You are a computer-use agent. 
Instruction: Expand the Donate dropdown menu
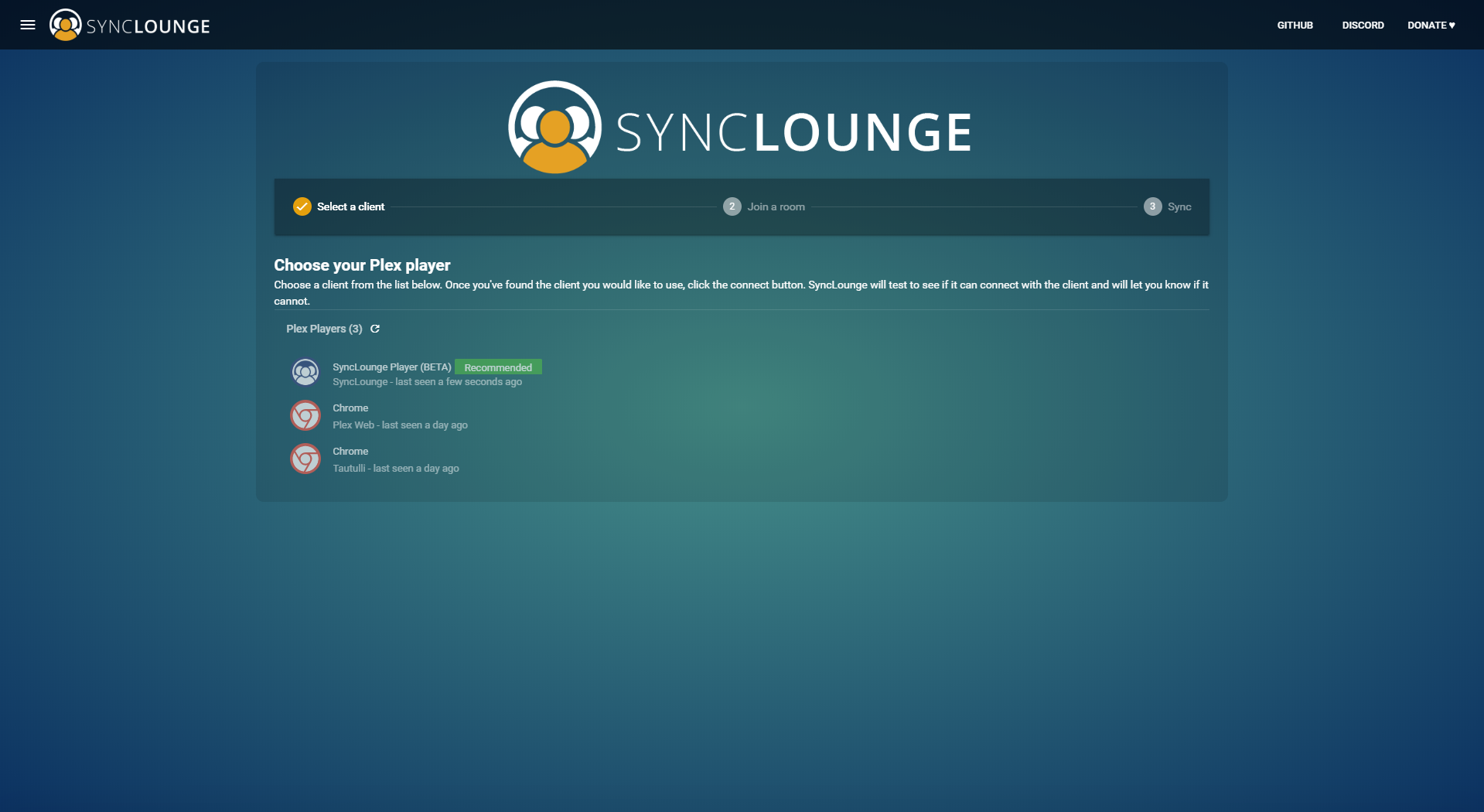tap(1431, 25)
